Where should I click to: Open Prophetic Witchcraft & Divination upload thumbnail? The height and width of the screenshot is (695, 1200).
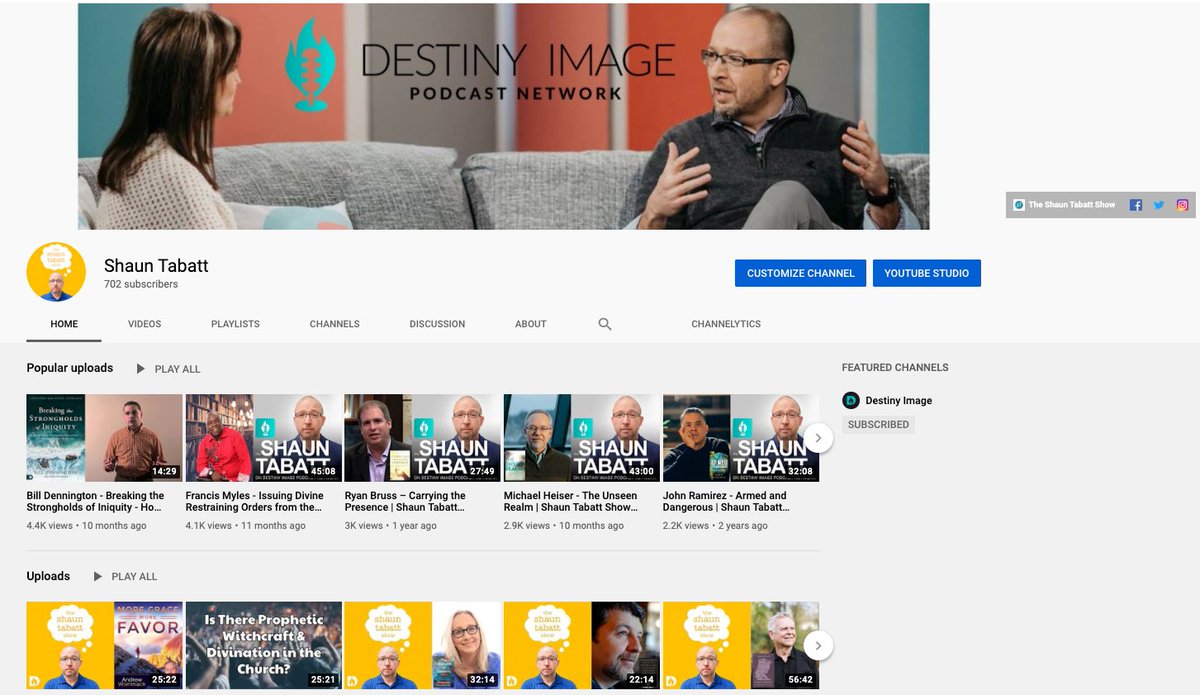coord(263,646)
